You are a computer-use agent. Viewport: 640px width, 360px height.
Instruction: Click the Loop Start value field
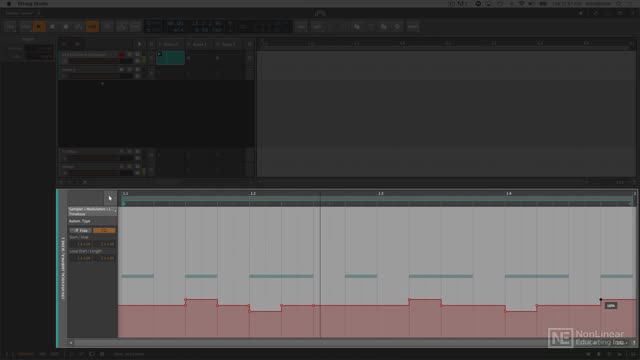coord(81,258)
